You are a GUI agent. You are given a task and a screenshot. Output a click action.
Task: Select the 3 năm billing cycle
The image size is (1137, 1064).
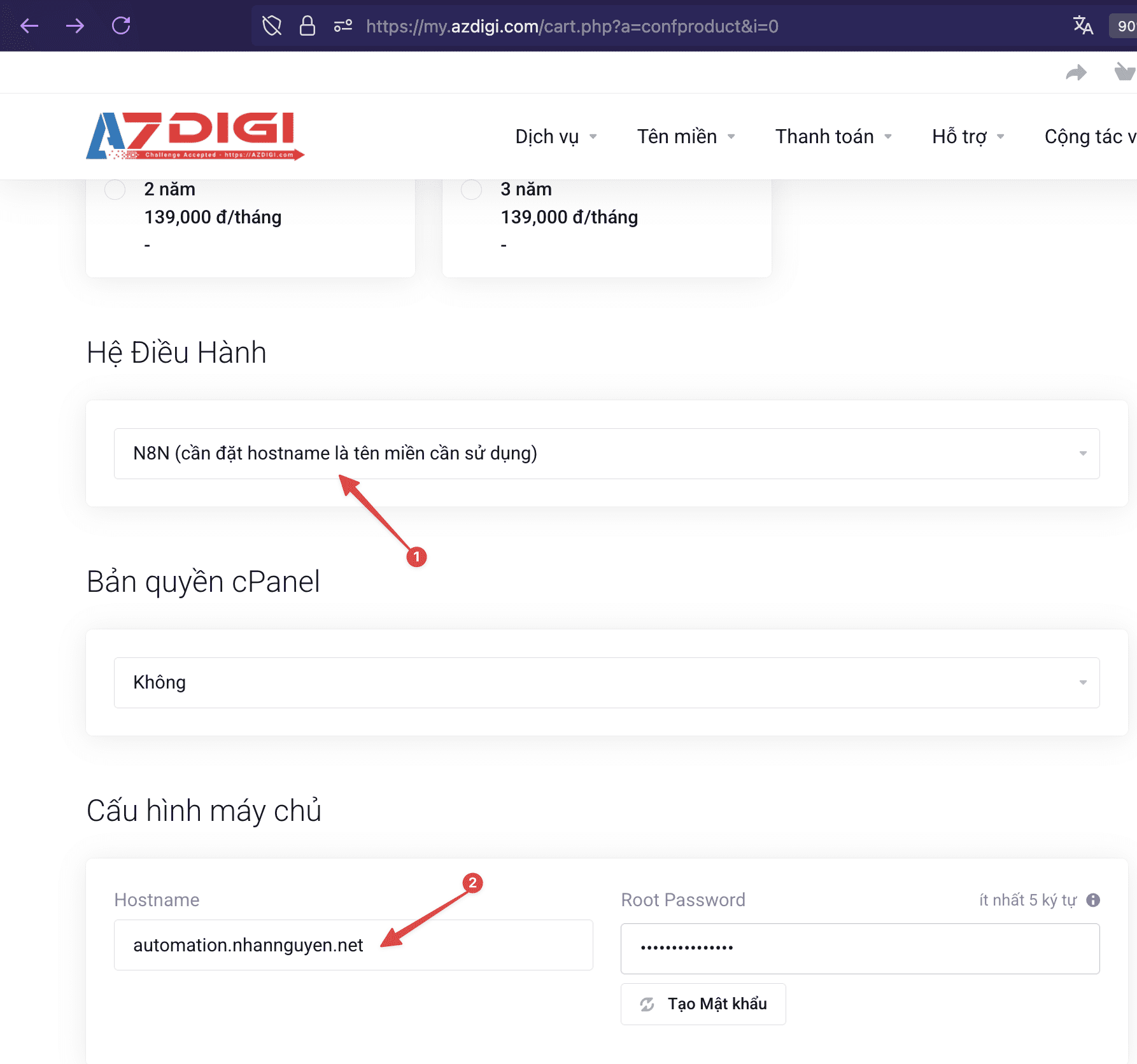[472, 190]
